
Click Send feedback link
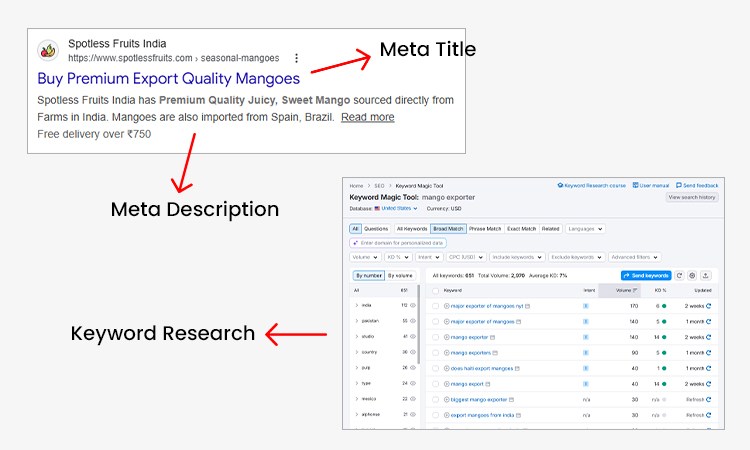click(x=697, y=185)
